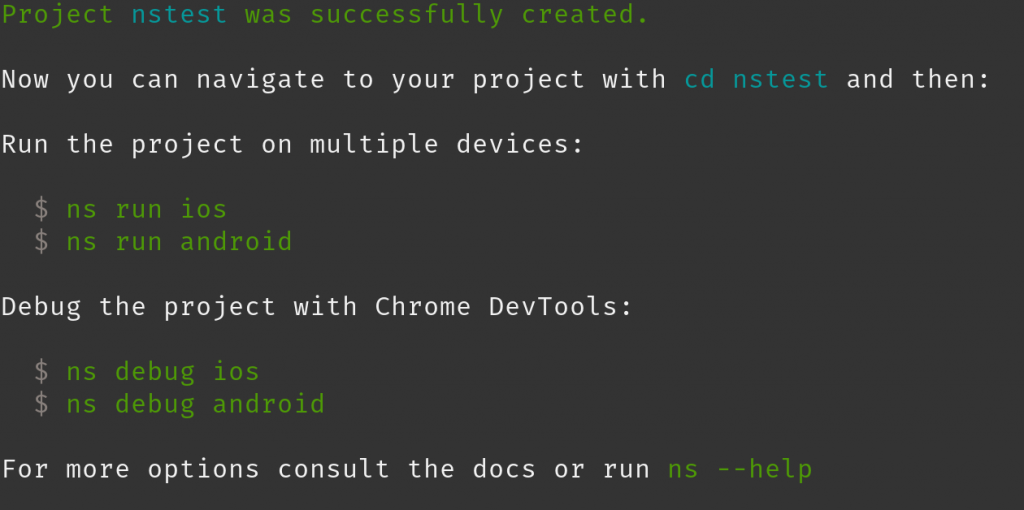Screen dimensions: 1024x510
Task: Click the 'Run the project on multiple devices:' line
Action: (293, 145)
